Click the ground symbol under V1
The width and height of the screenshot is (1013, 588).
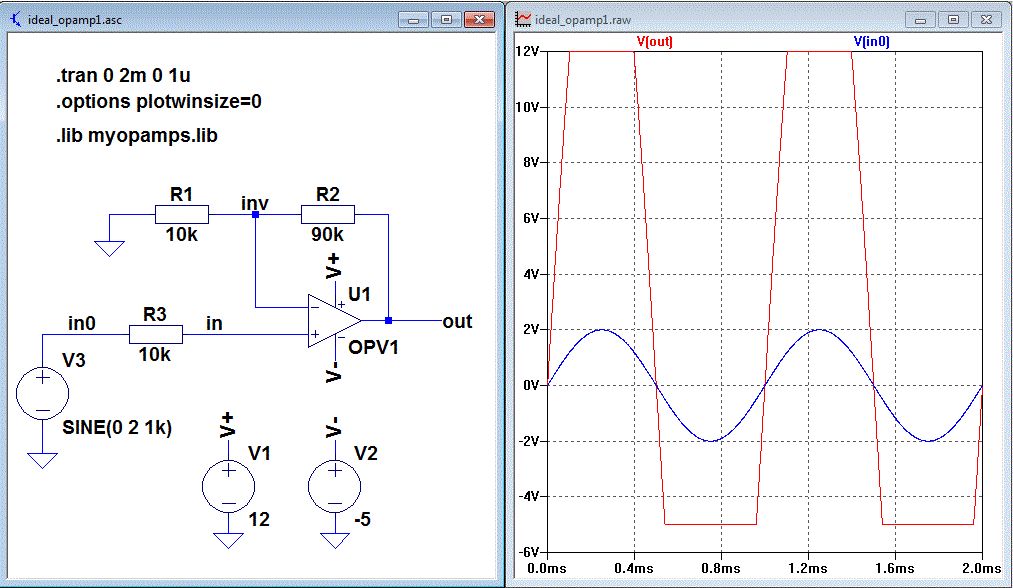click(229, 541)
